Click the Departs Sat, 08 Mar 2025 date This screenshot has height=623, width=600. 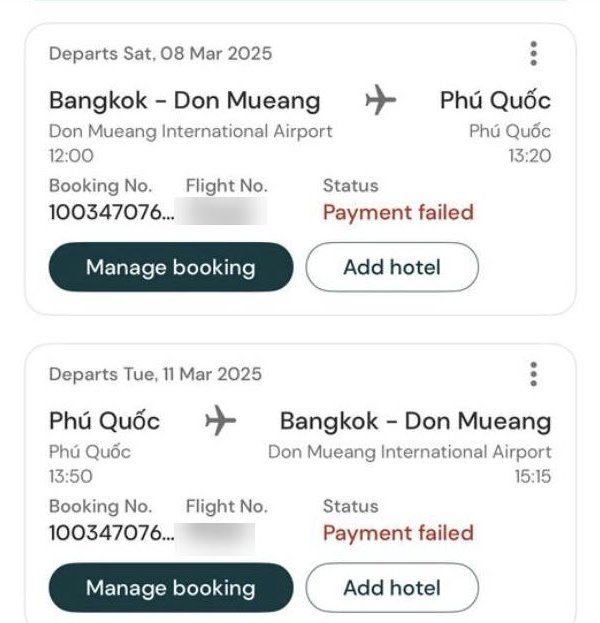[x=160, y=53]
